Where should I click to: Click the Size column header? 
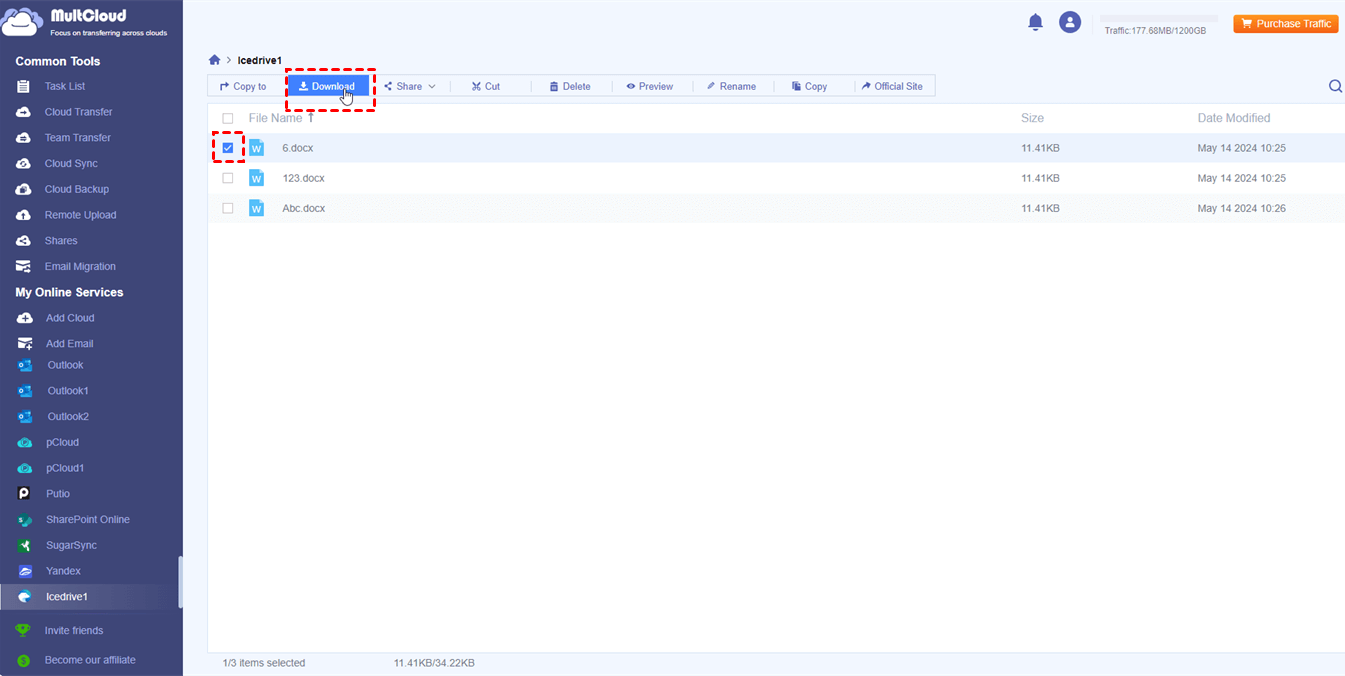click(x=1032, y=118)
